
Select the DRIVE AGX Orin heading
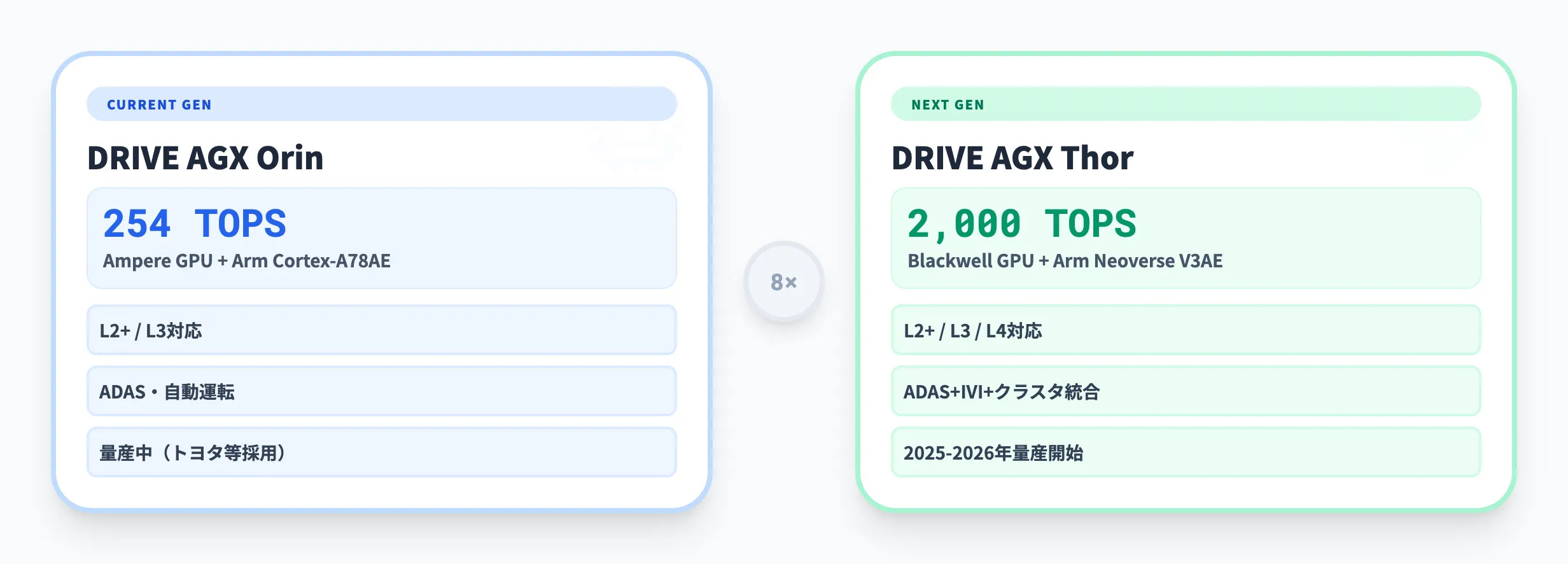tap(206, 158)
